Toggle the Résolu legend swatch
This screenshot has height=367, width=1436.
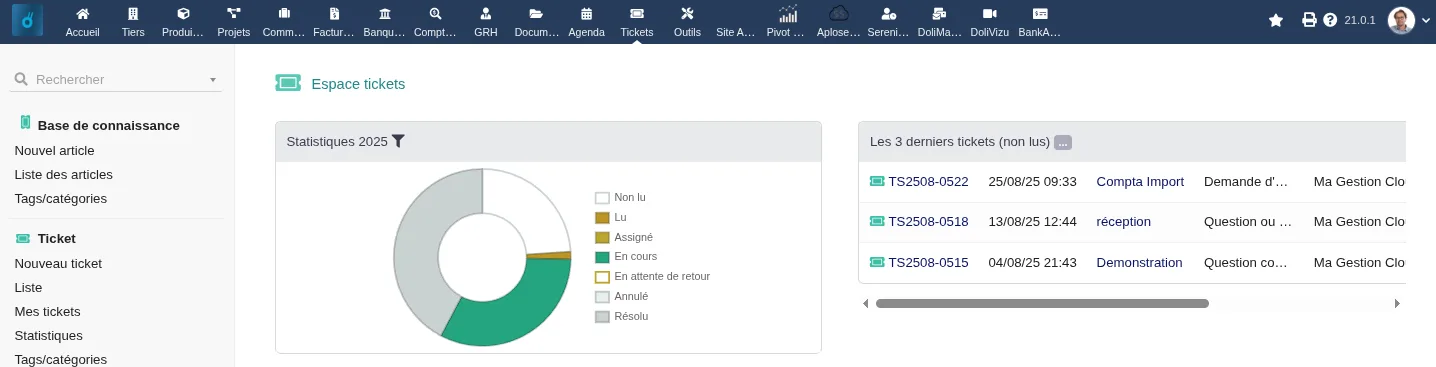click(x=602, y=316)
